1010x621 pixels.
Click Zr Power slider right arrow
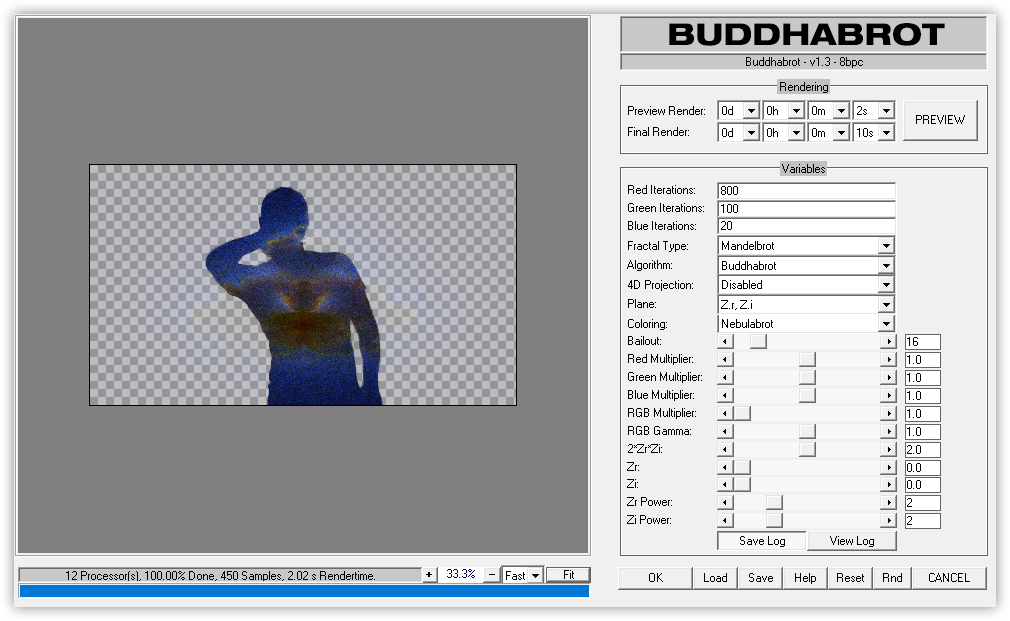[x=888, y=502]
